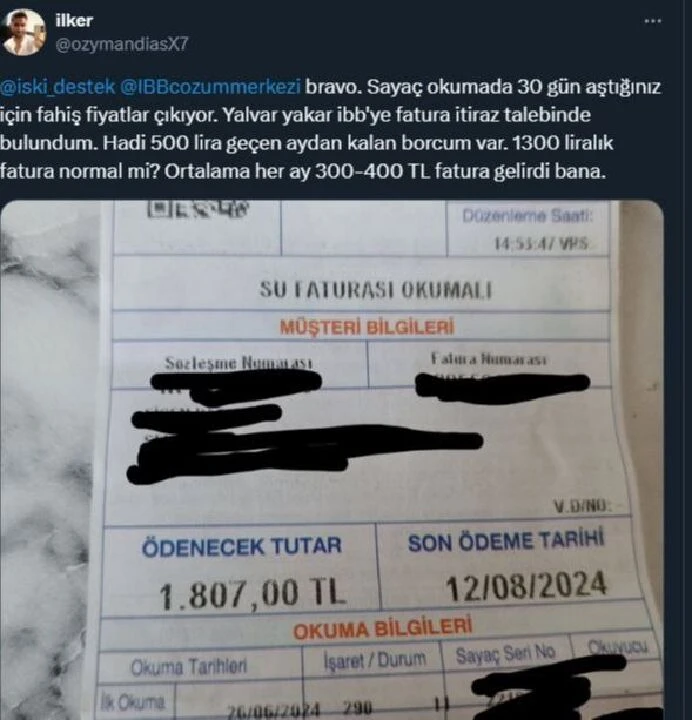The height and width of the screenshot is (720, 692).
Task: Visit the @ozymandiasX7 handle
Action: tap(122, 45)
